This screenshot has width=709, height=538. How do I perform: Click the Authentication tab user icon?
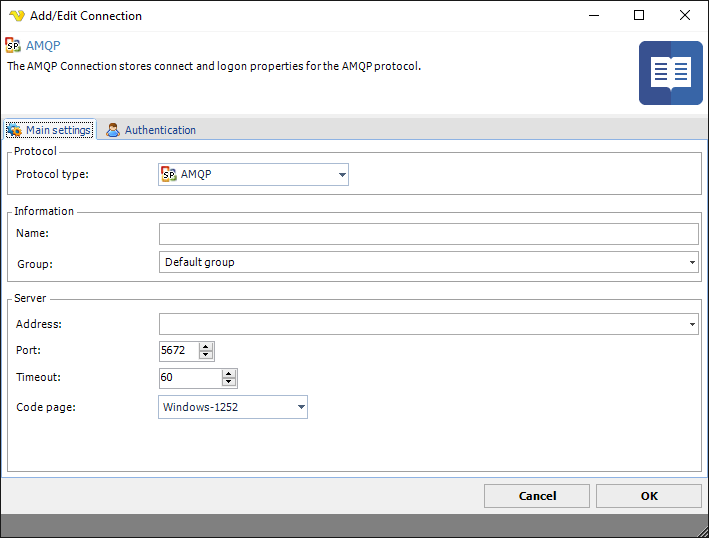(113, 130)
